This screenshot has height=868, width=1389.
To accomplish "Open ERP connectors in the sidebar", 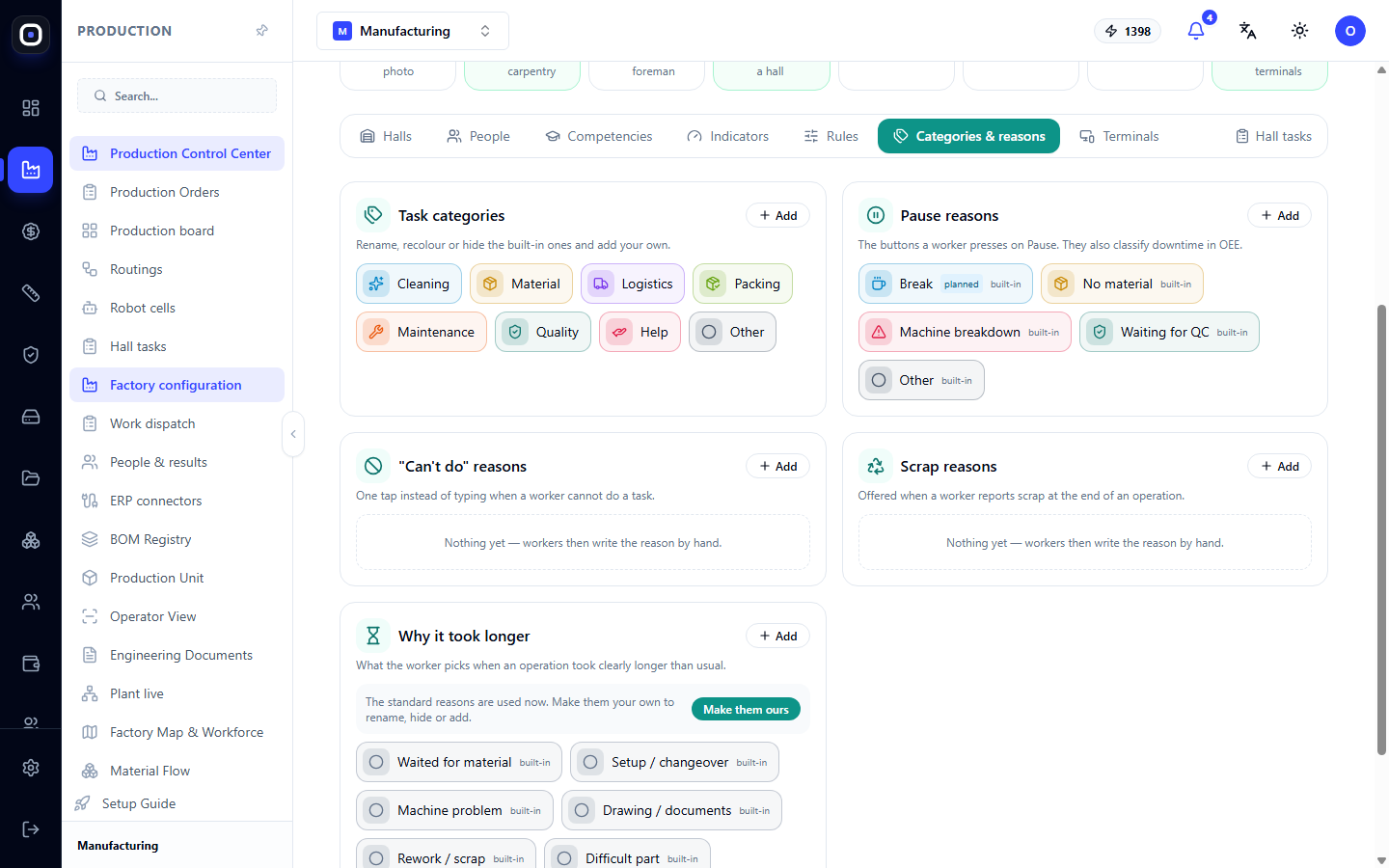I will coord(177,501).
